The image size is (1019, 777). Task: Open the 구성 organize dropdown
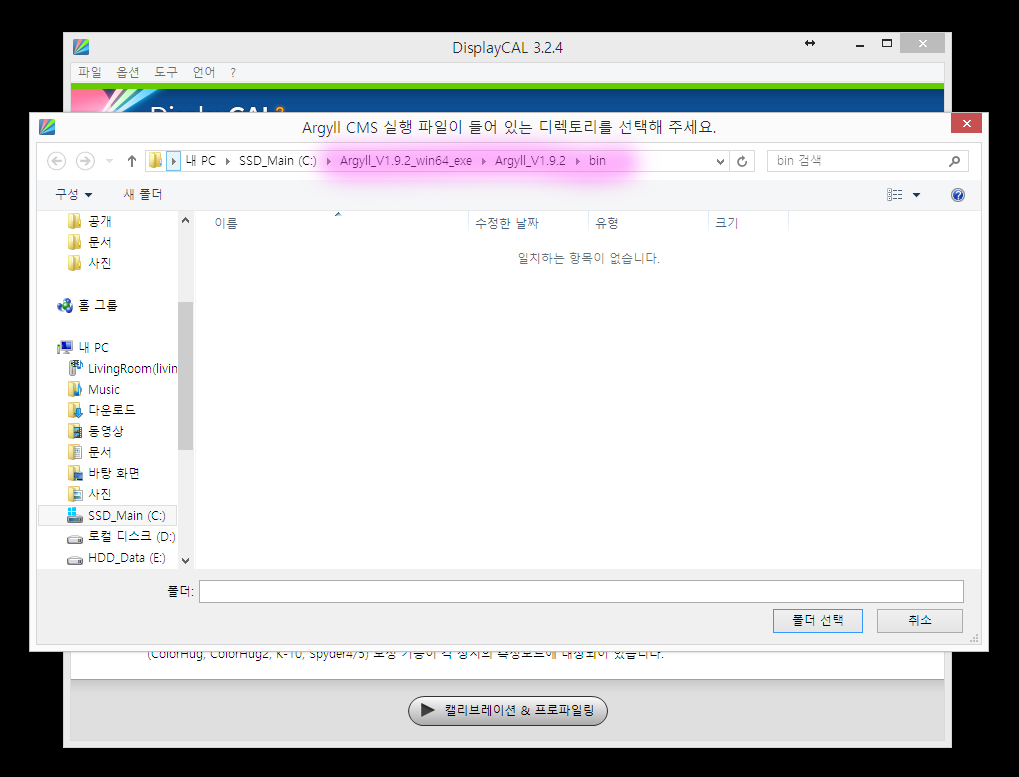(x=73, y=194)
